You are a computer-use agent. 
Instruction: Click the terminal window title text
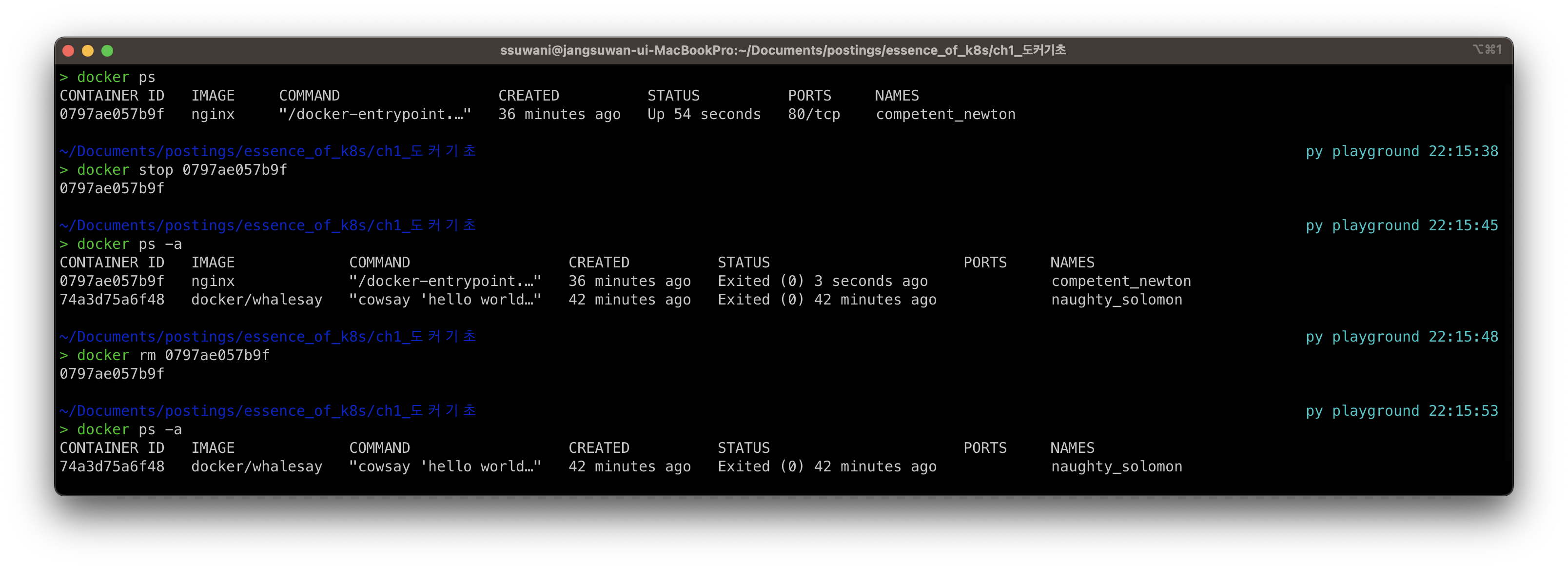point(783,50)
